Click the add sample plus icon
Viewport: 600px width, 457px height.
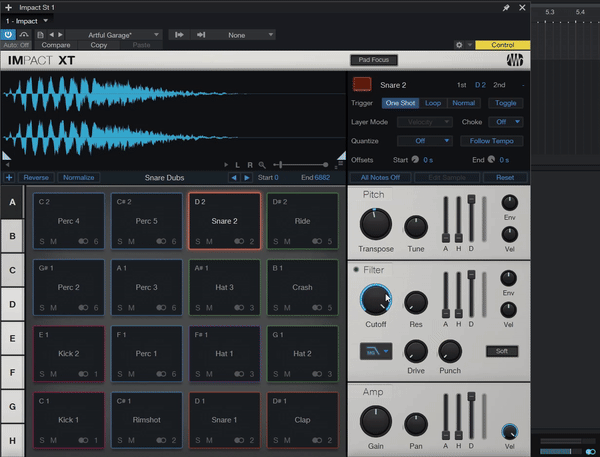tap(9, 178)
